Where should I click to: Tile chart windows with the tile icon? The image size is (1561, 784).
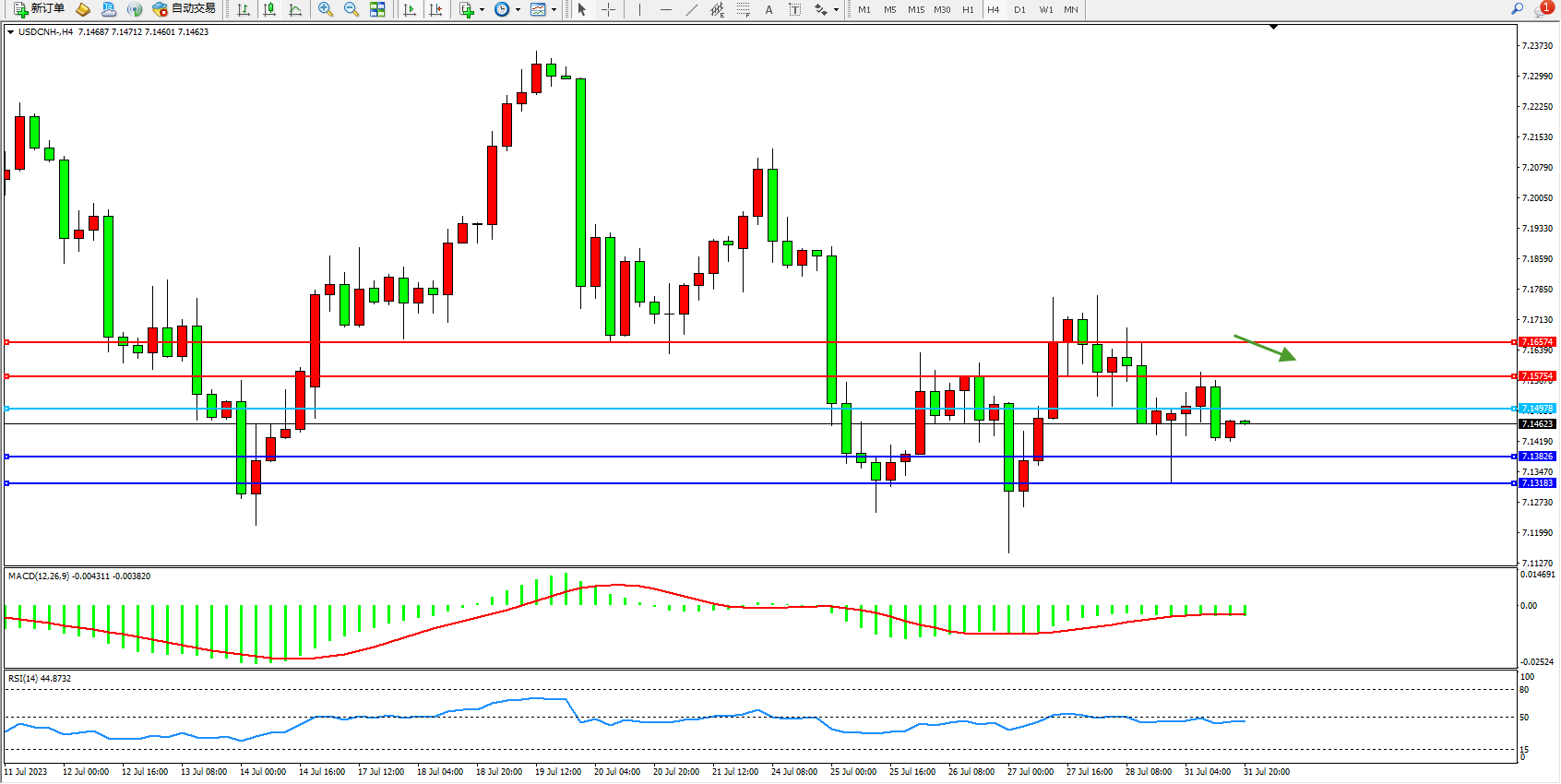pyautogui.click(x=377, y=9)
